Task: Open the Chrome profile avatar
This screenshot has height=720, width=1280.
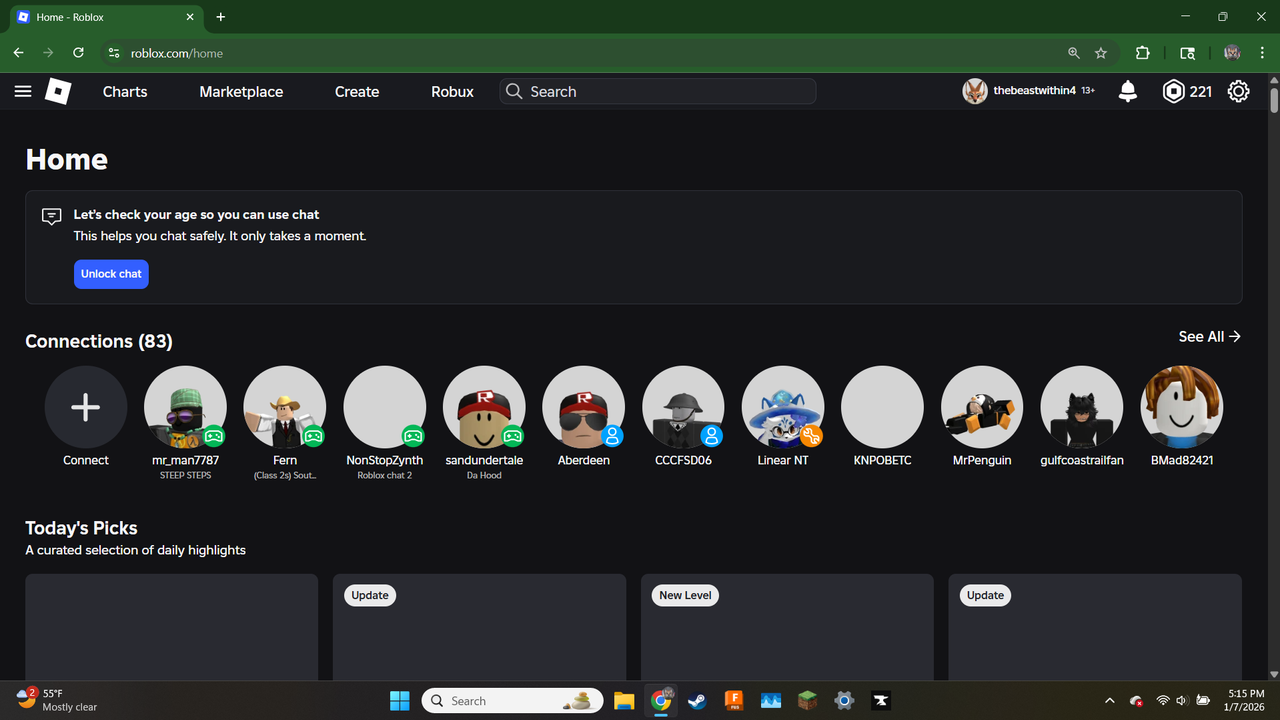Action: (x=1232, y=53)
